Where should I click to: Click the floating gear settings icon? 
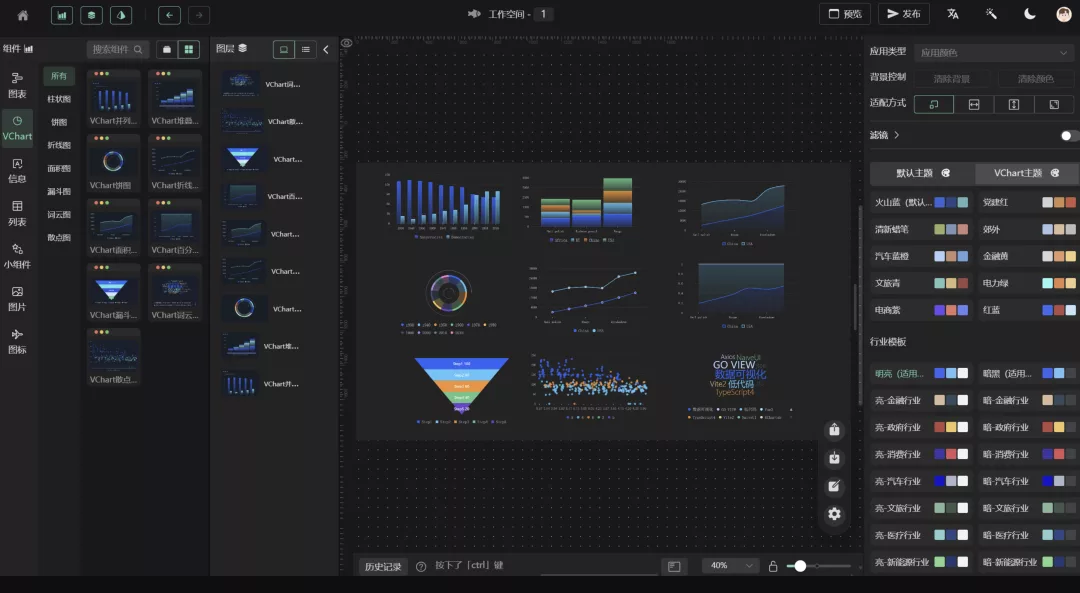pos(834,514)
